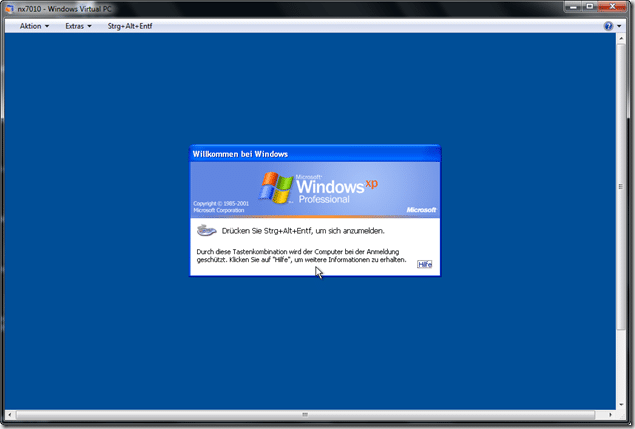
Task: Click the 'Drücken Sie Strg+Alt+Entf' instruction text
Action: [x=303, y=231]
